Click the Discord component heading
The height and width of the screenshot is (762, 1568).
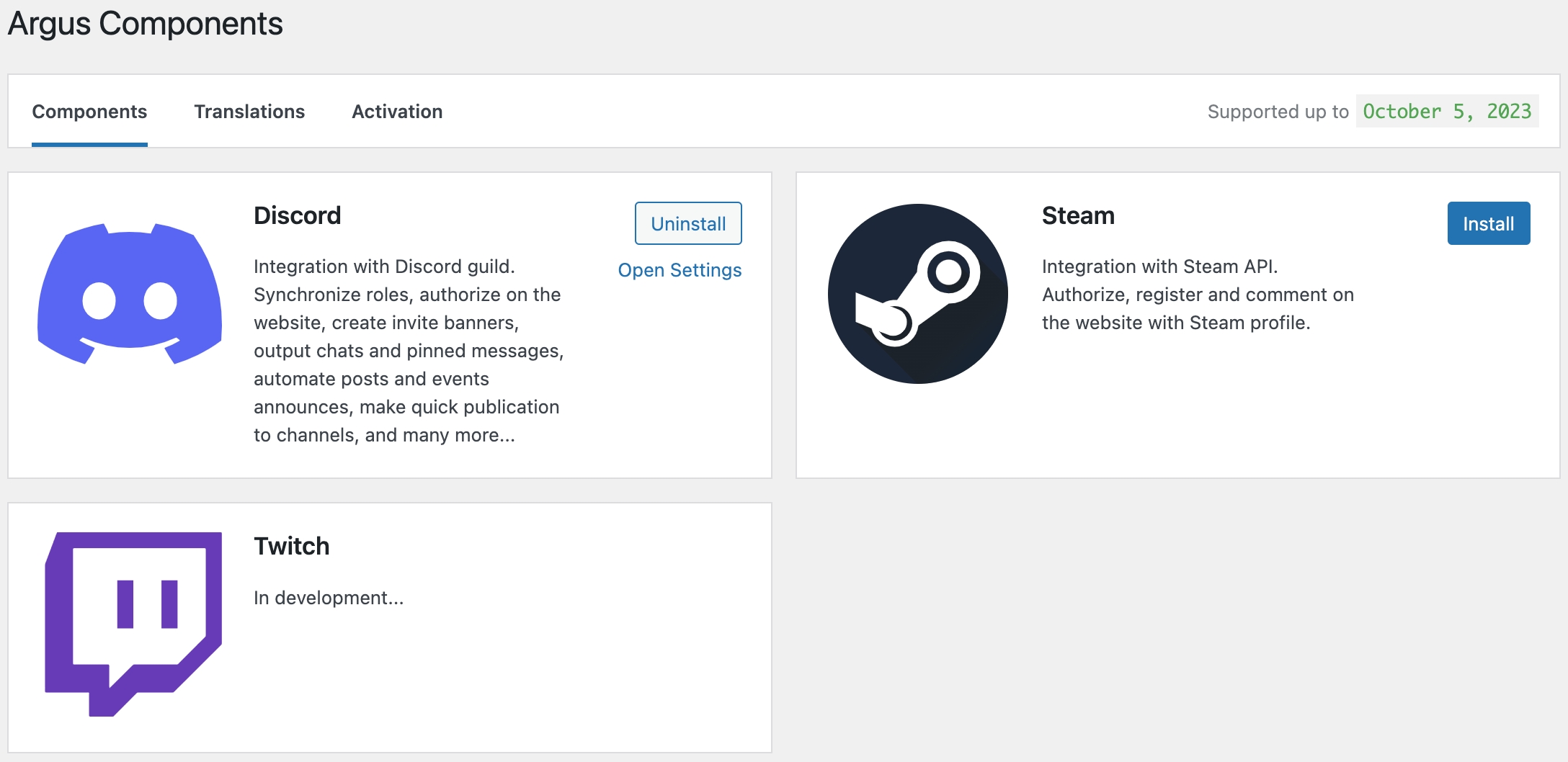click(x=297, y=215)
